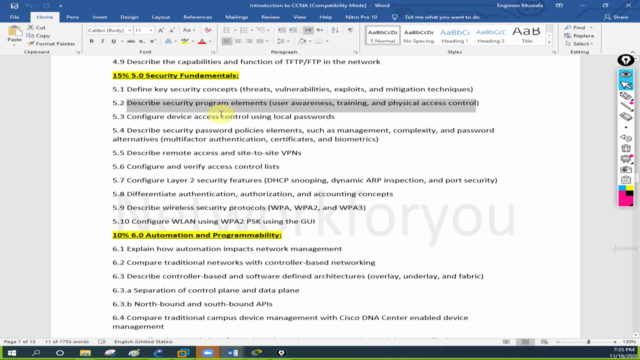Click the Clear All Formatting icon
The image size is (640, 360).
pyautogui.click(x=208, y=31)
